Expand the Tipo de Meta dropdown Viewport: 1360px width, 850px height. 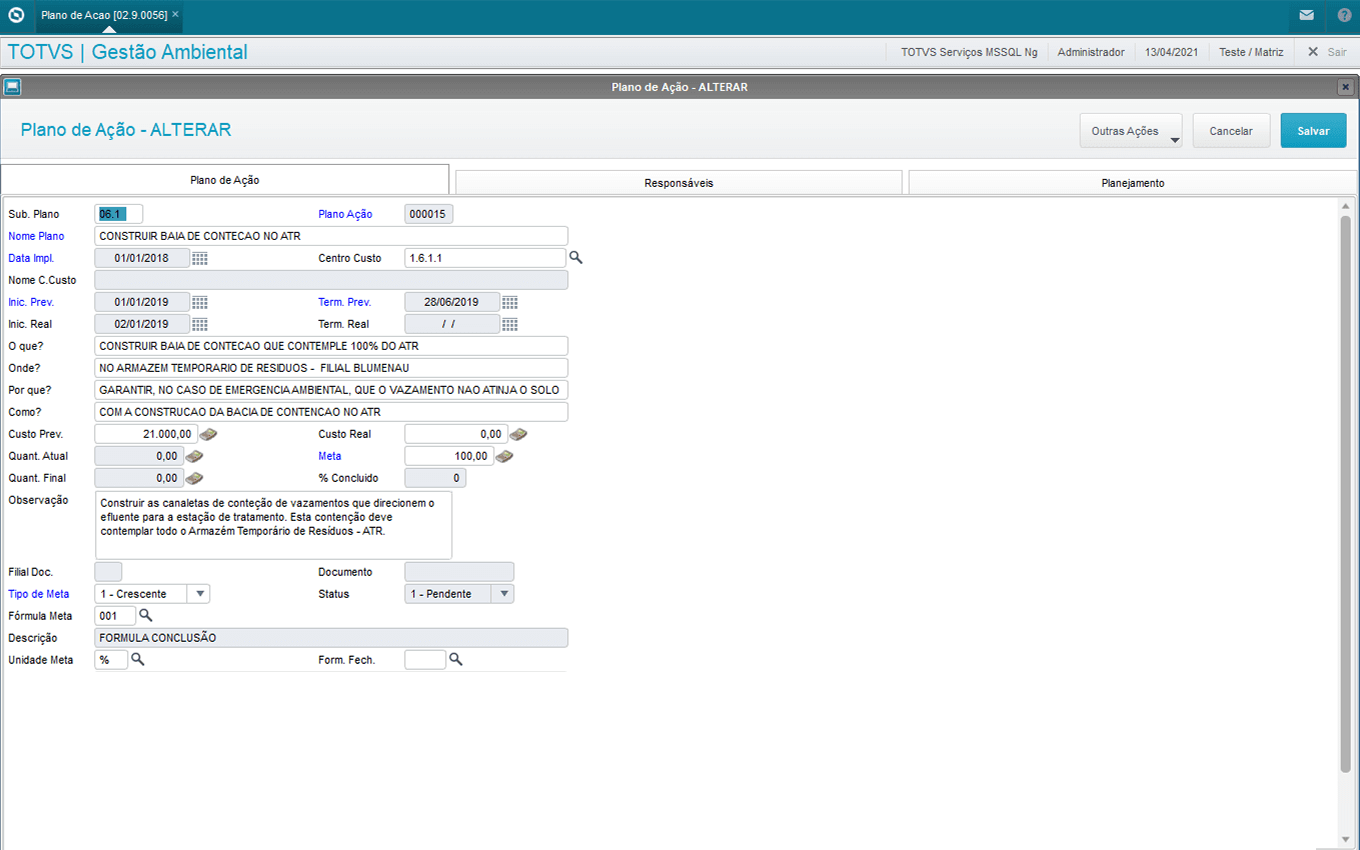pos(199,594)
